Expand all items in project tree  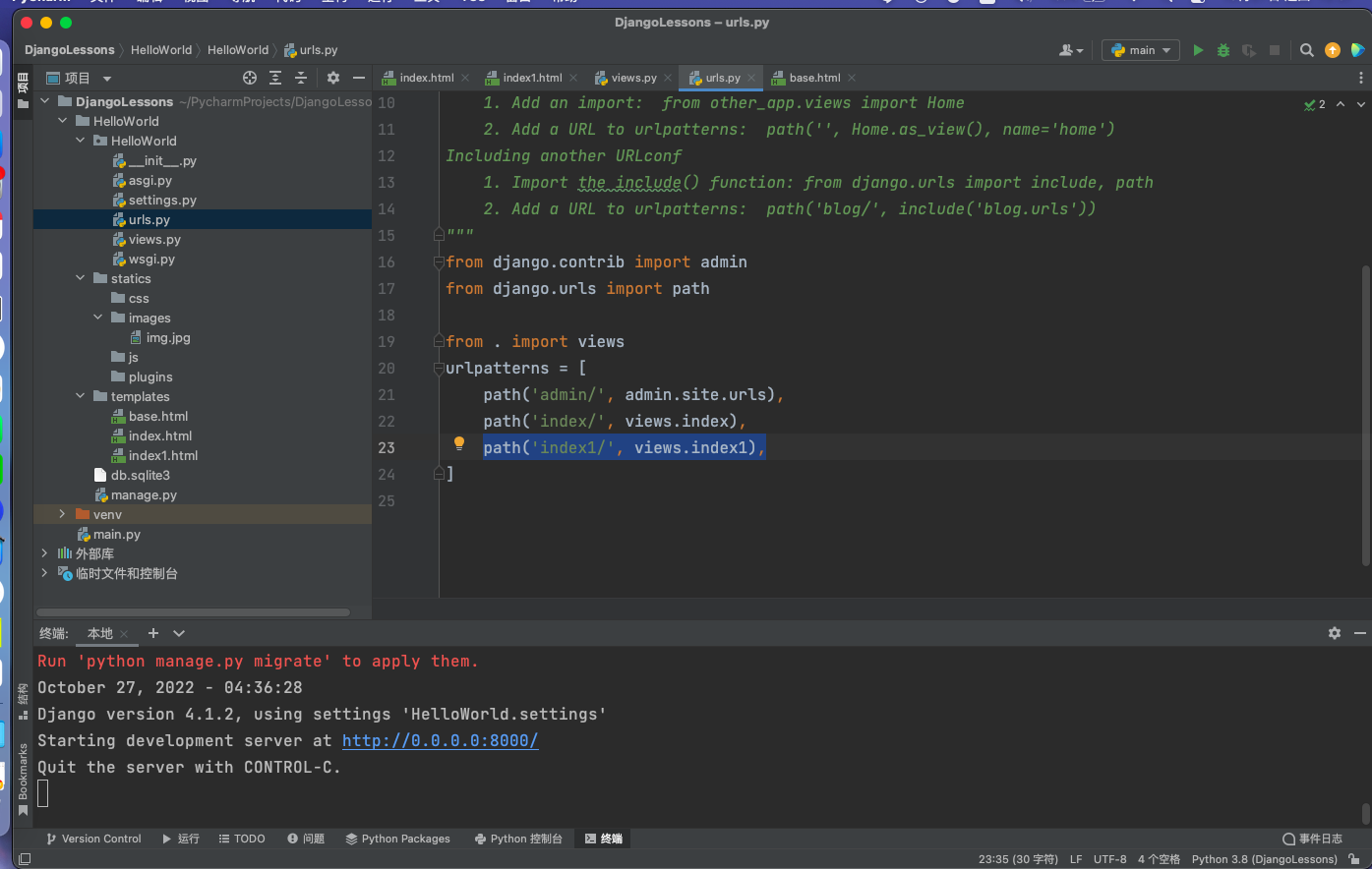pos(275,78)
